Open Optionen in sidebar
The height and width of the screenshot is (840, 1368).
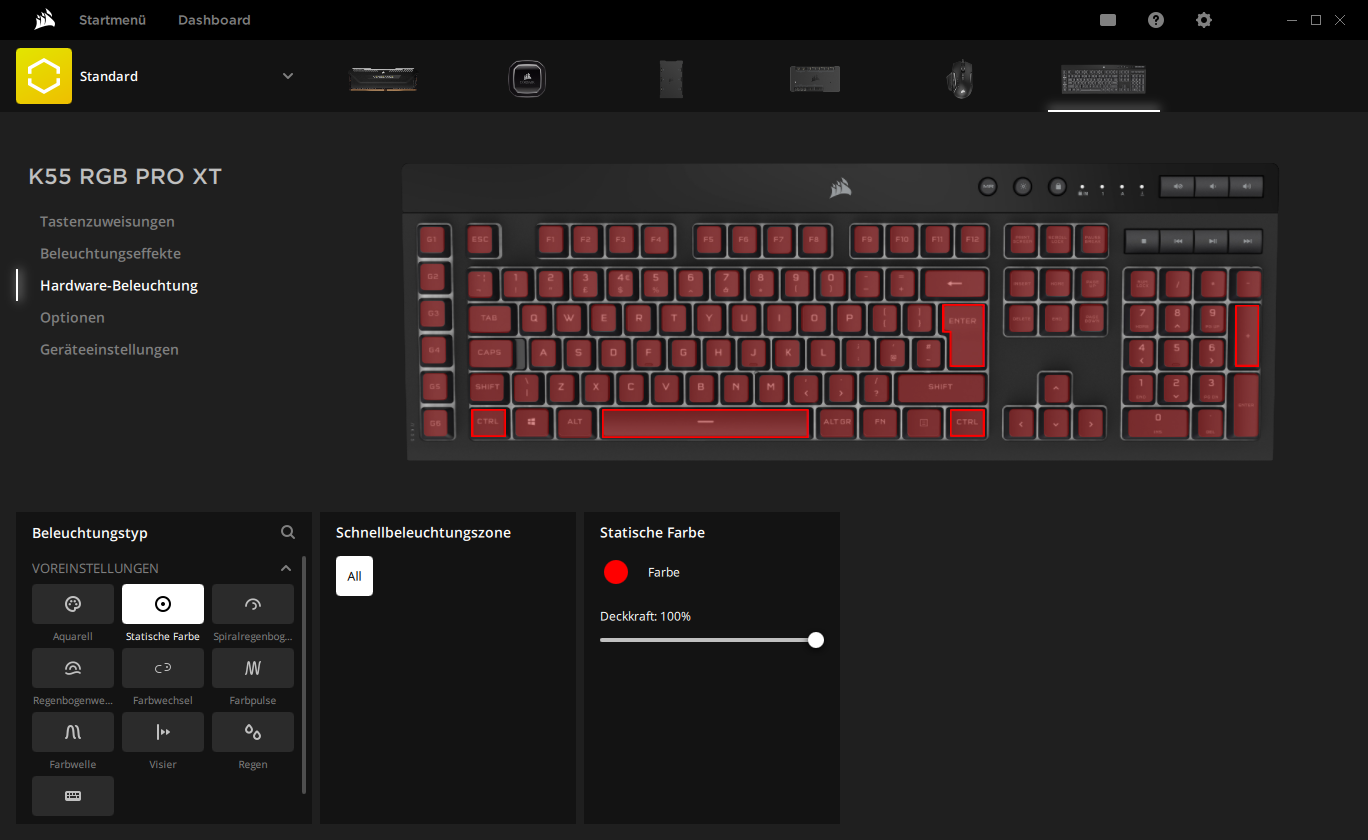click(72, 317)
